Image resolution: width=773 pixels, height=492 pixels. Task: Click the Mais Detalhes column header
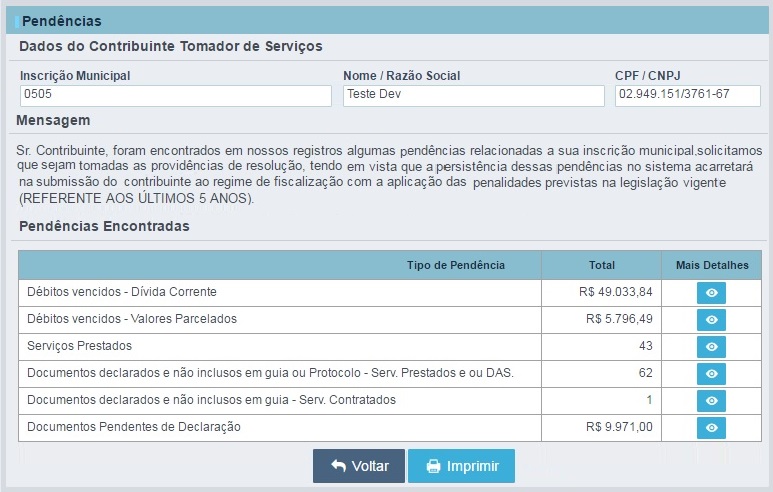point(712,265)
